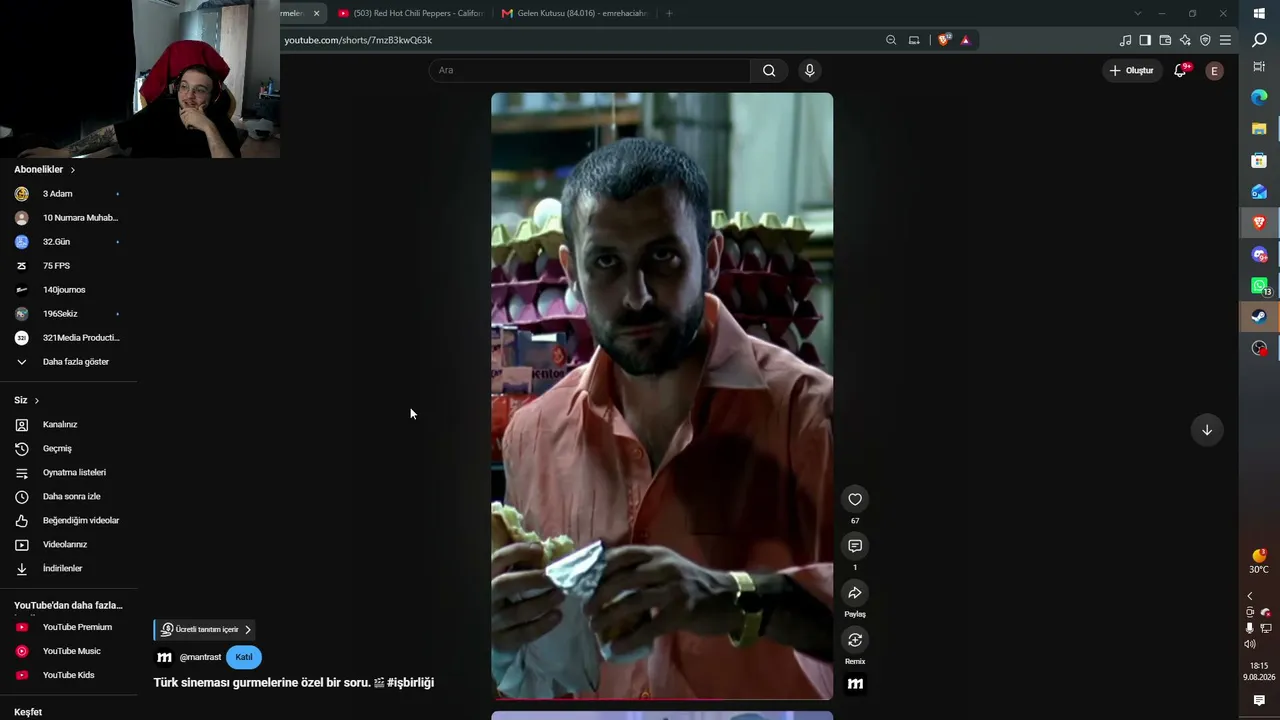Open the account avatar menu labeled E
This screenshot has width=1280, height=720.
click(1214, 71)
